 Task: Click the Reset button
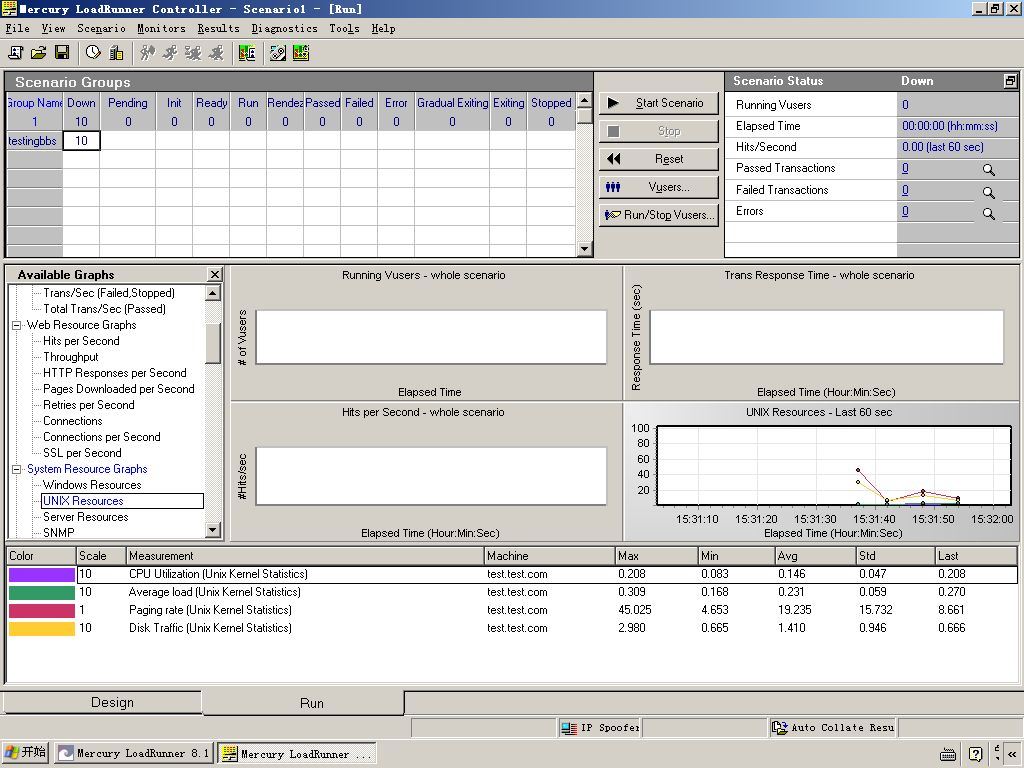click(x=659, y=159)
